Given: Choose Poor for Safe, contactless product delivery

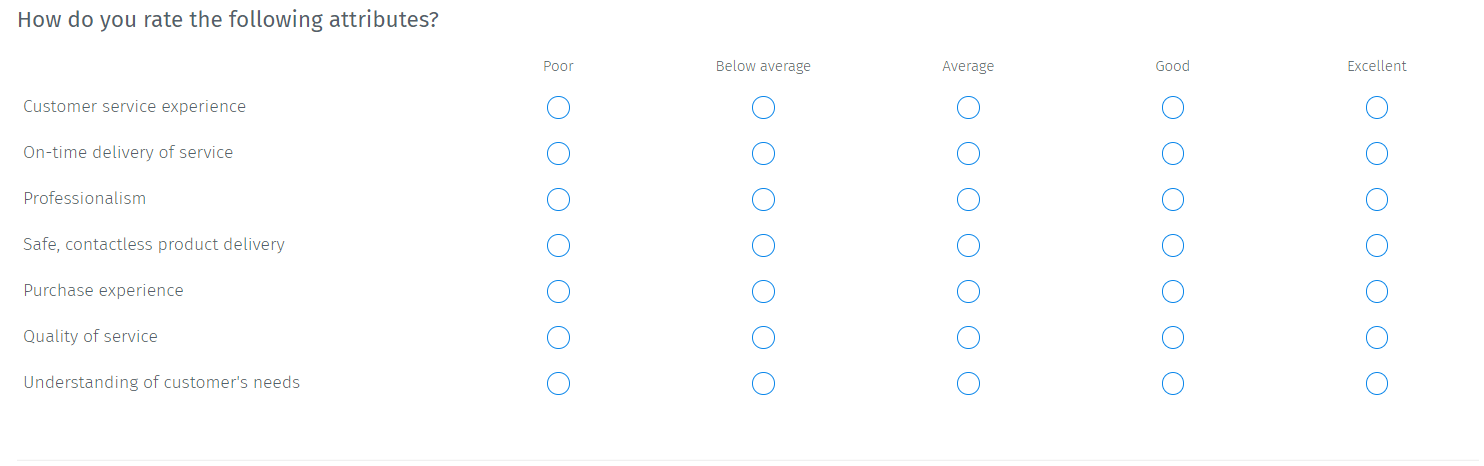Looking at the screenshot, I should click(x=559, y=245).
